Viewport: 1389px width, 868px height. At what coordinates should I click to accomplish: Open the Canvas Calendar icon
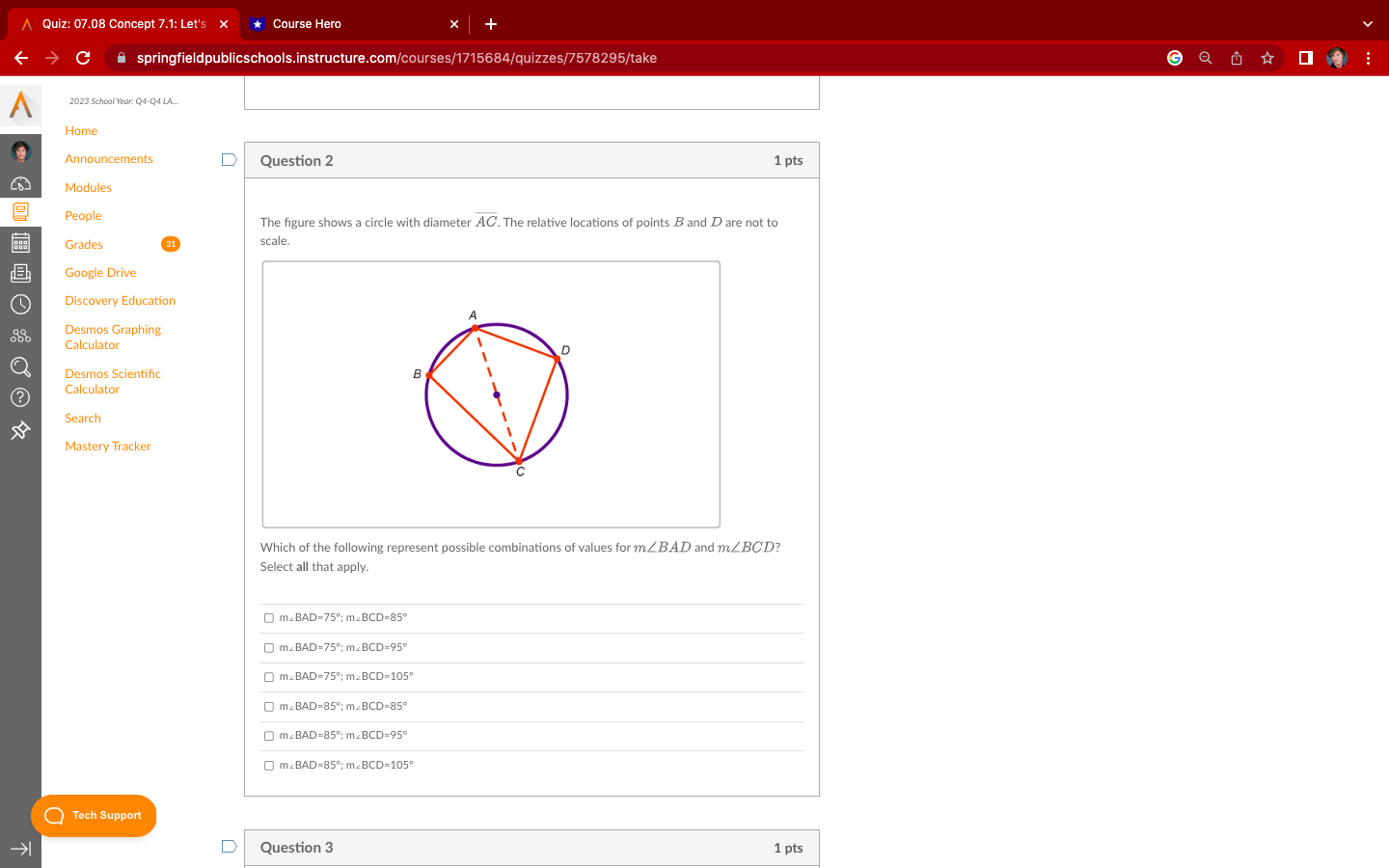coord(20,243)
